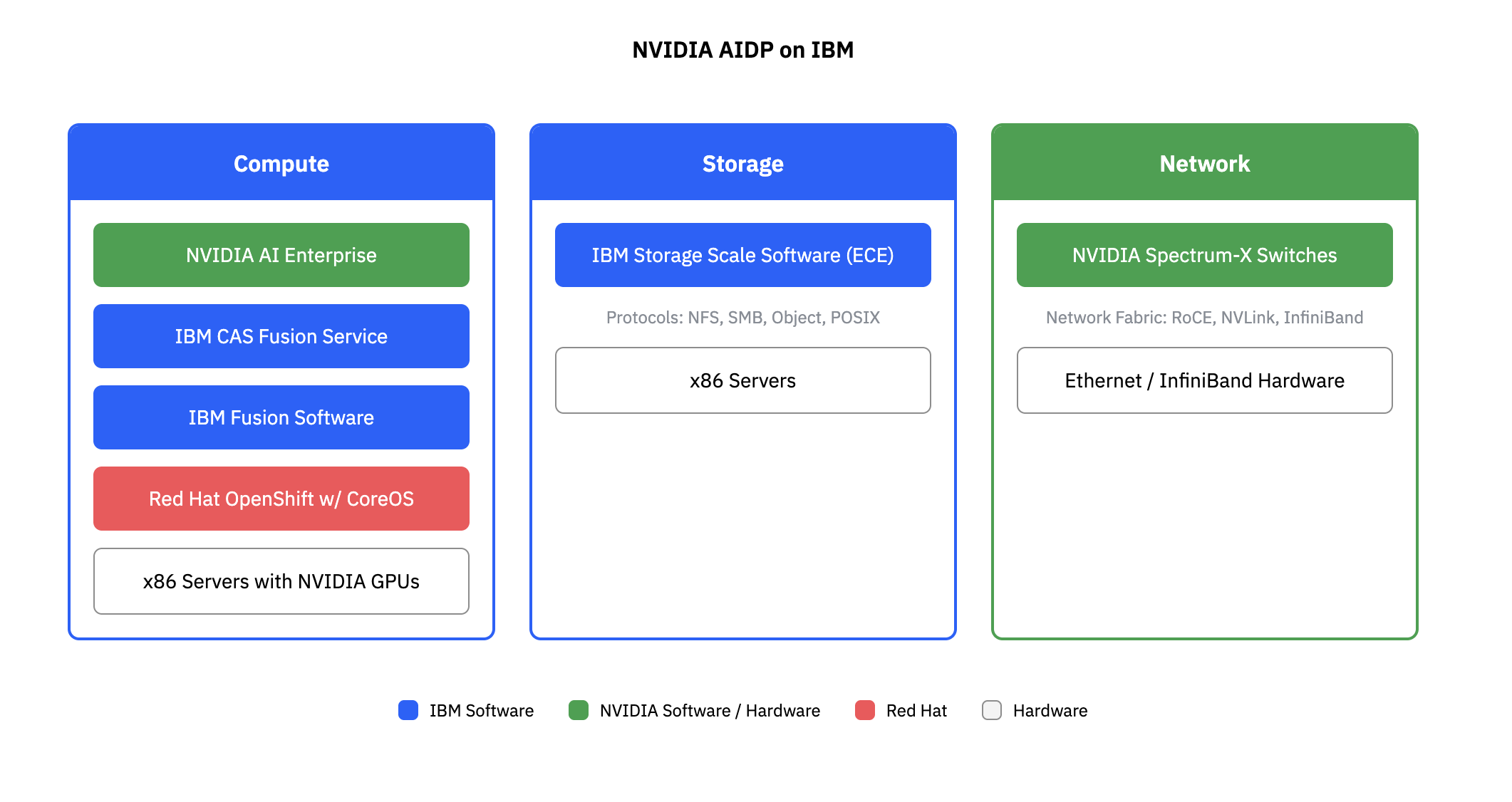
Task: Select the x86 Servers box in Storage
Action: click(x=743, y=380)
